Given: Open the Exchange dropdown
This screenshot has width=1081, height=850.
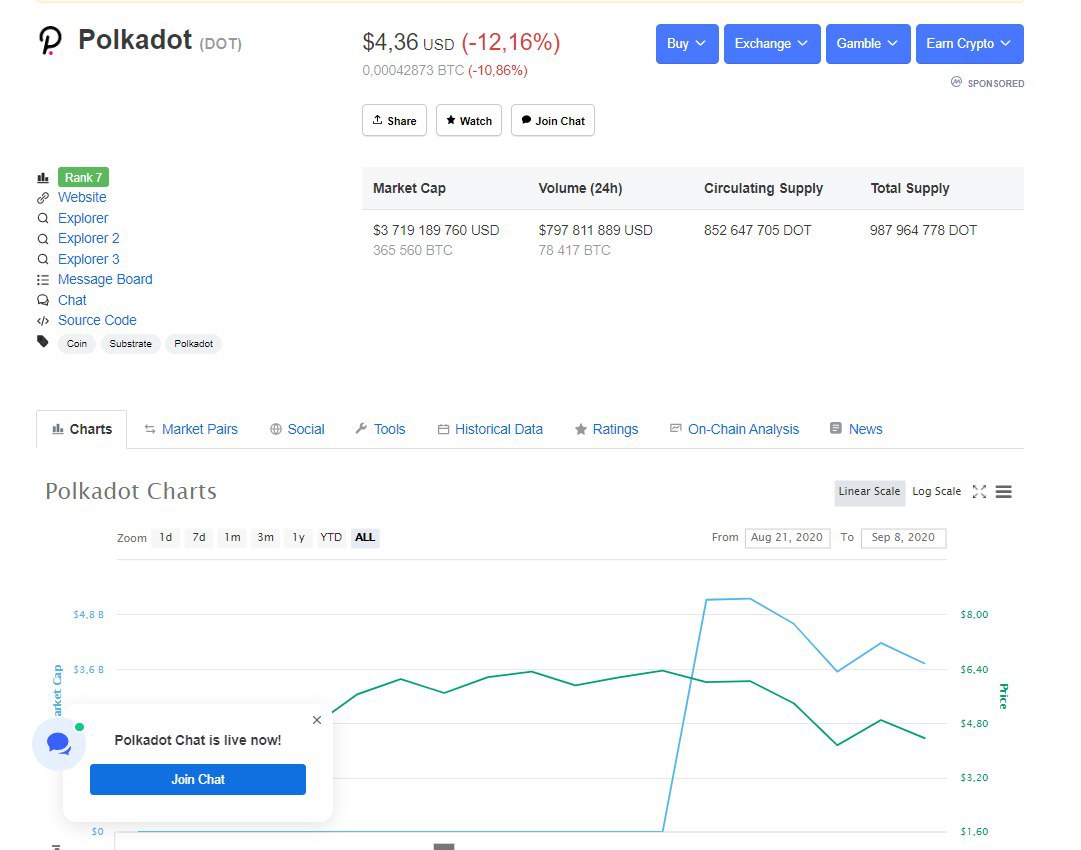Looking at the screenshot, I should [x=772, y=43].
